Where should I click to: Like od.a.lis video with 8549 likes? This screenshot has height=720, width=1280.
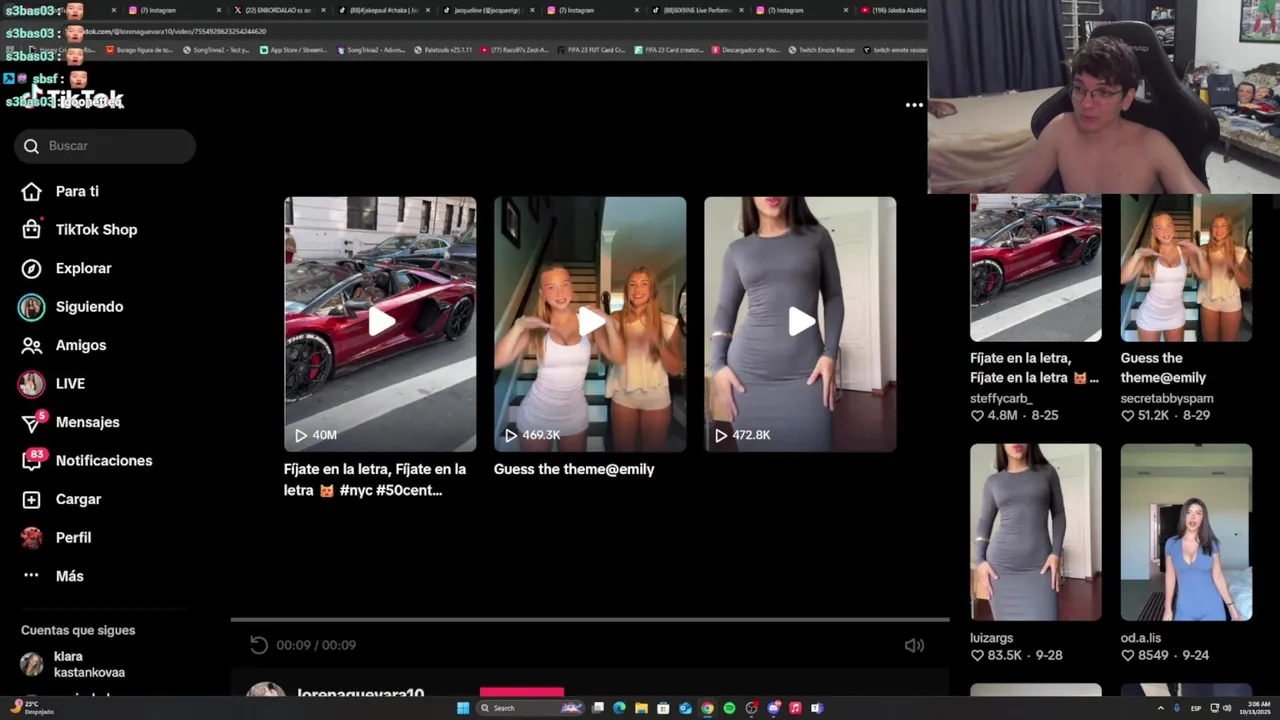1128,656
